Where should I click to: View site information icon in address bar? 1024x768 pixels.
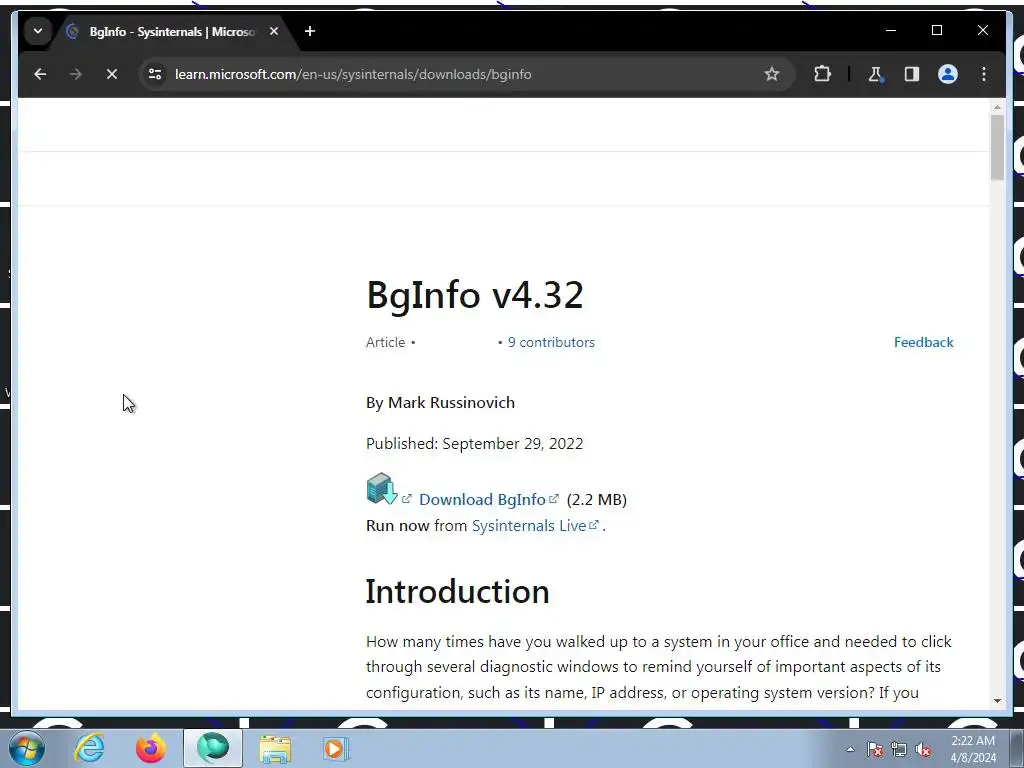(x=155, y=74)
